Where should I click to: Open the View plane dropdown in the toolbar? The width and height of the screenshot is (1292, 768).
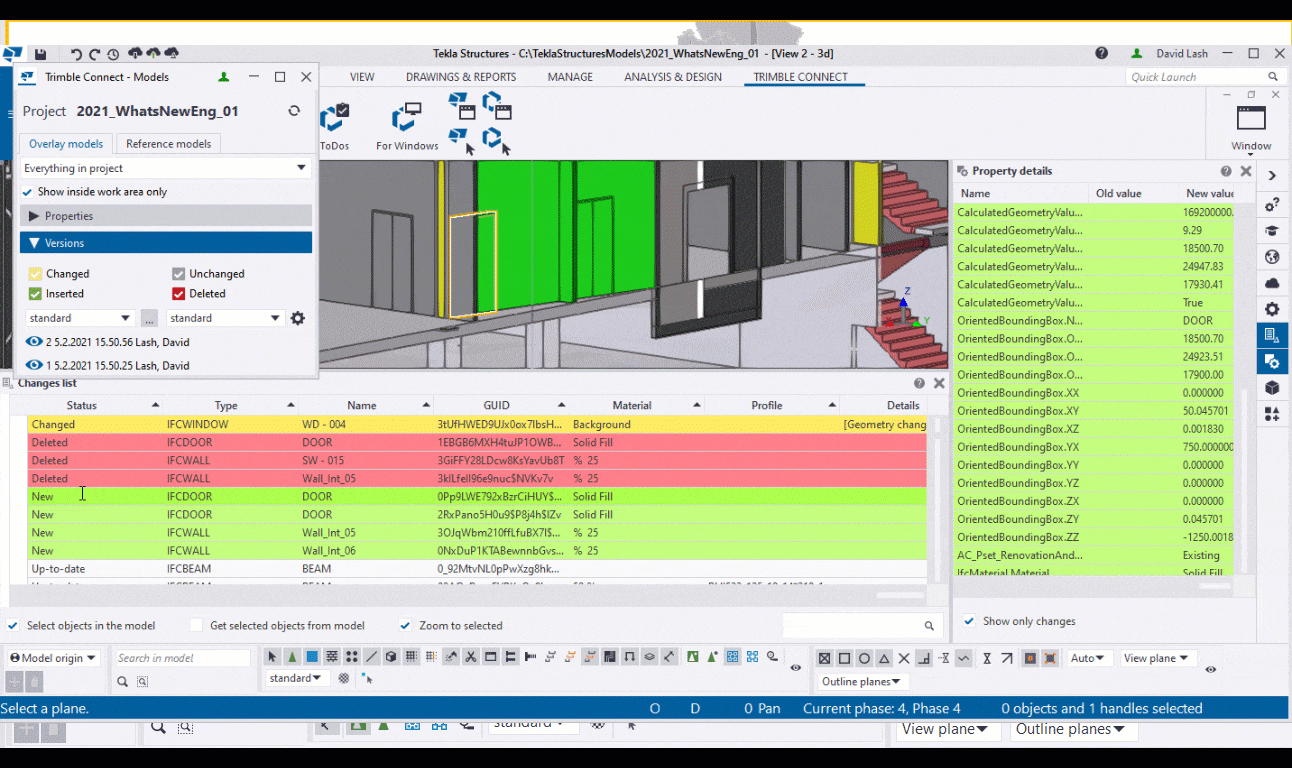(1157, 658)
